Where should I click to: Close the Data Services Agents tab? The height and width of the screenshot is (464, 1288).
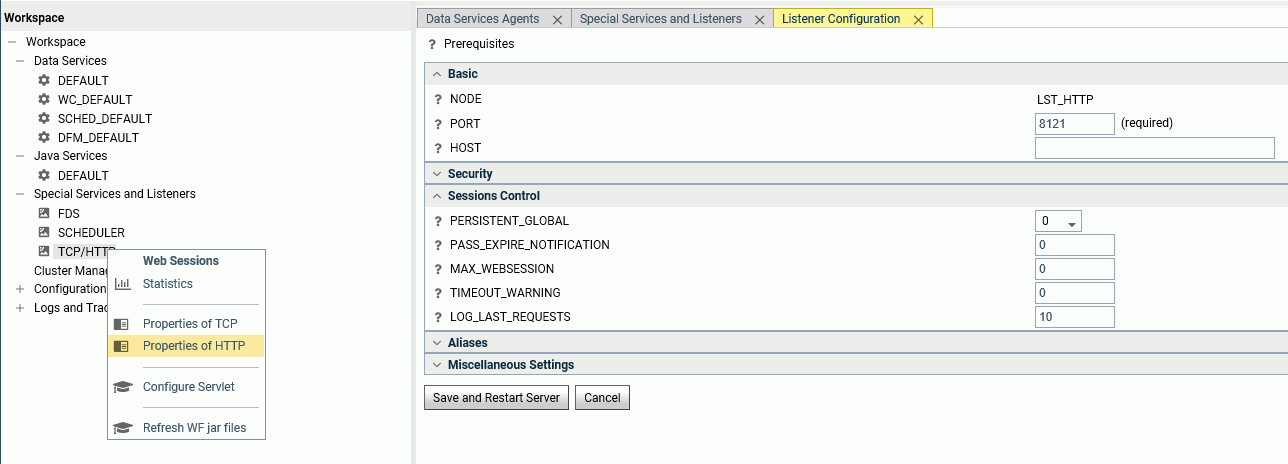[x=558, y=19]
